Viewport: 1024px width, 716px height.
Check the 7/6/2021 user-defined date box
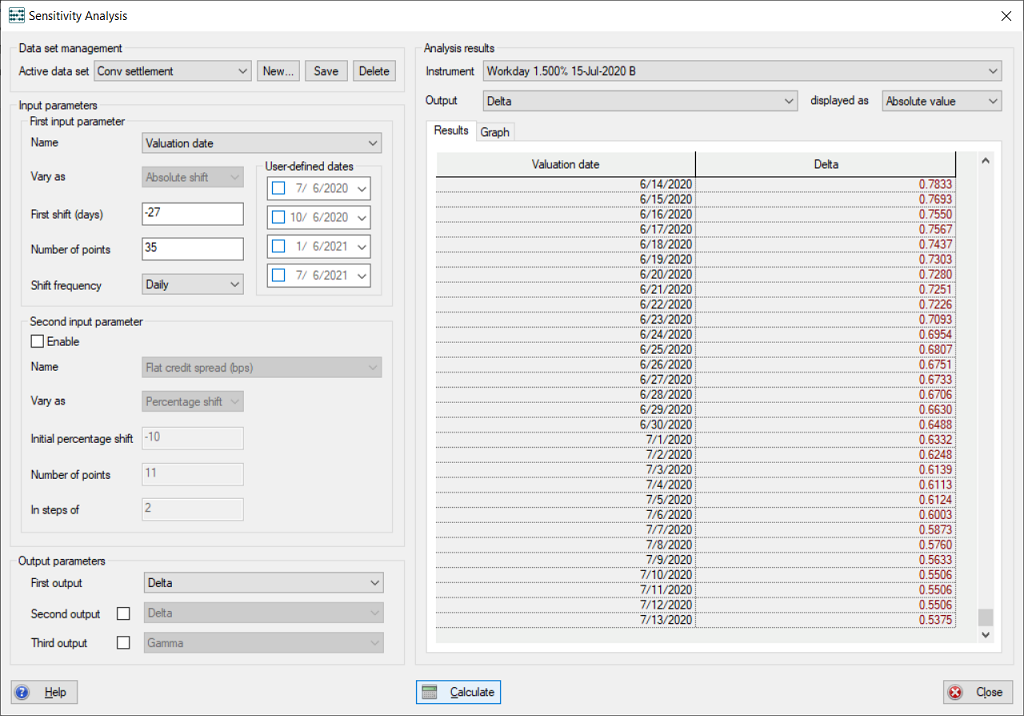[278, 275]
